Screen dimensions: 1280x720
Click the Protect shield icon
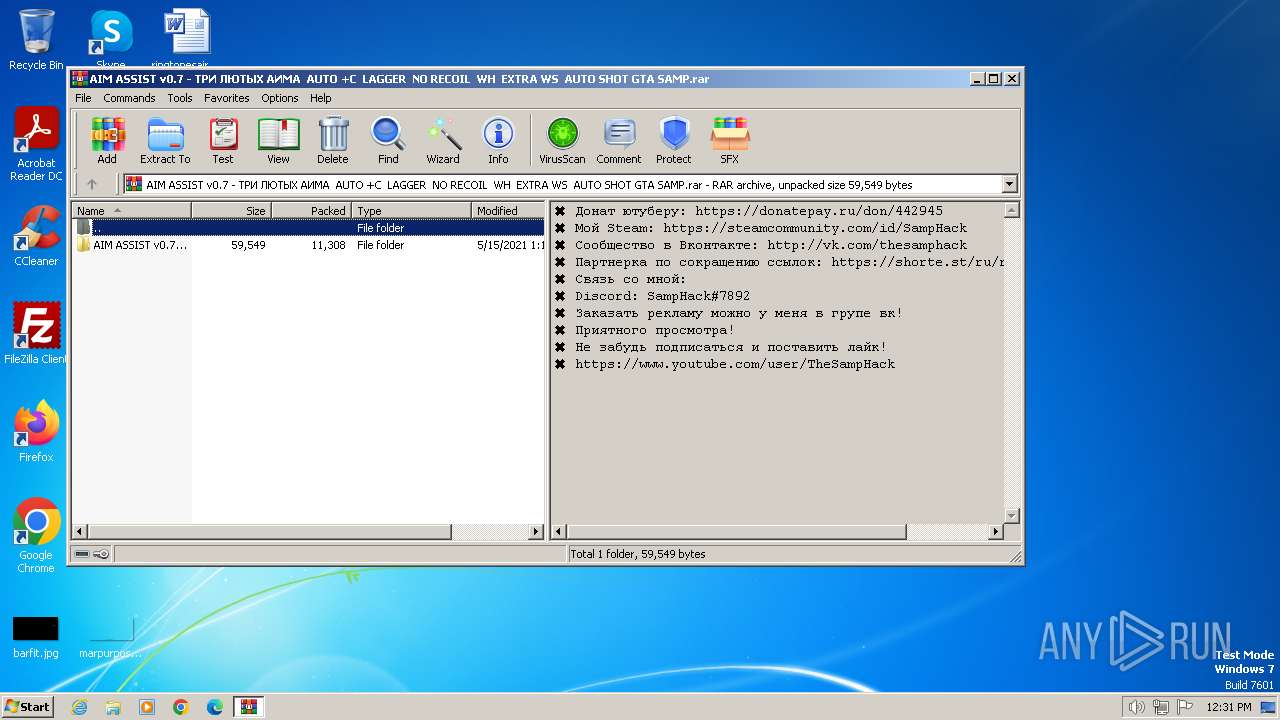(674, 141)
